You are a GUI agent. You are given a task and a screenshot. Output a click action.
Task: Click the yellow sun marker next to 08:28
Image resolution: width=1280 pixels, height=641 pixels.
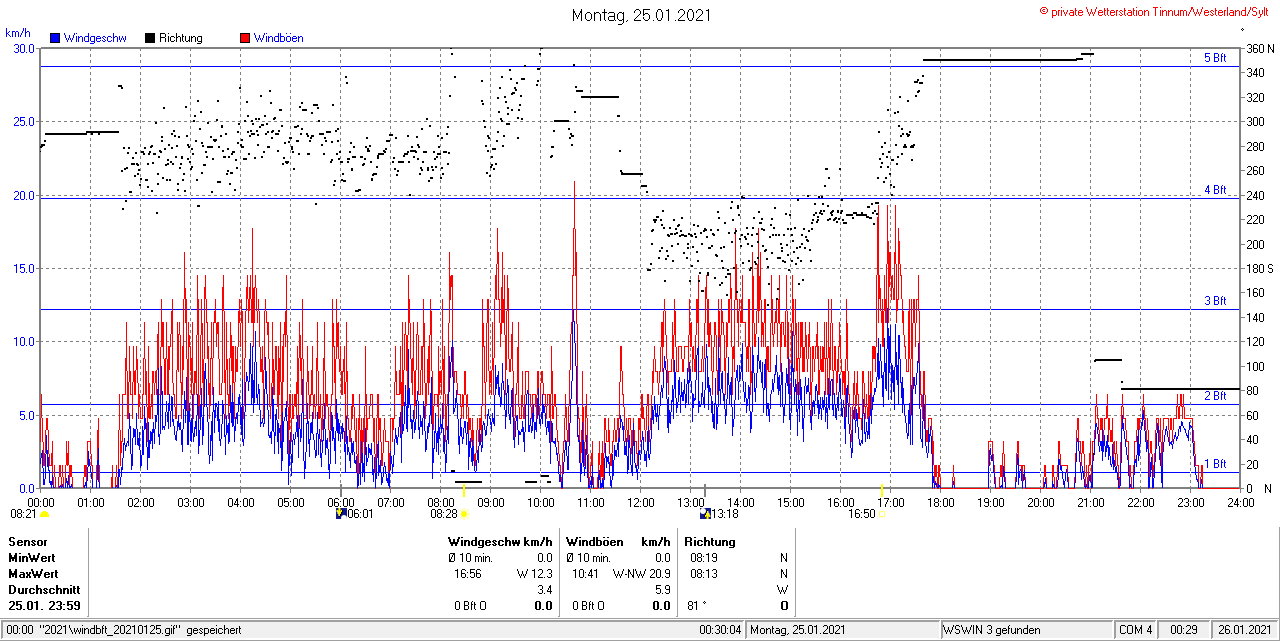(x=465, y=514)
